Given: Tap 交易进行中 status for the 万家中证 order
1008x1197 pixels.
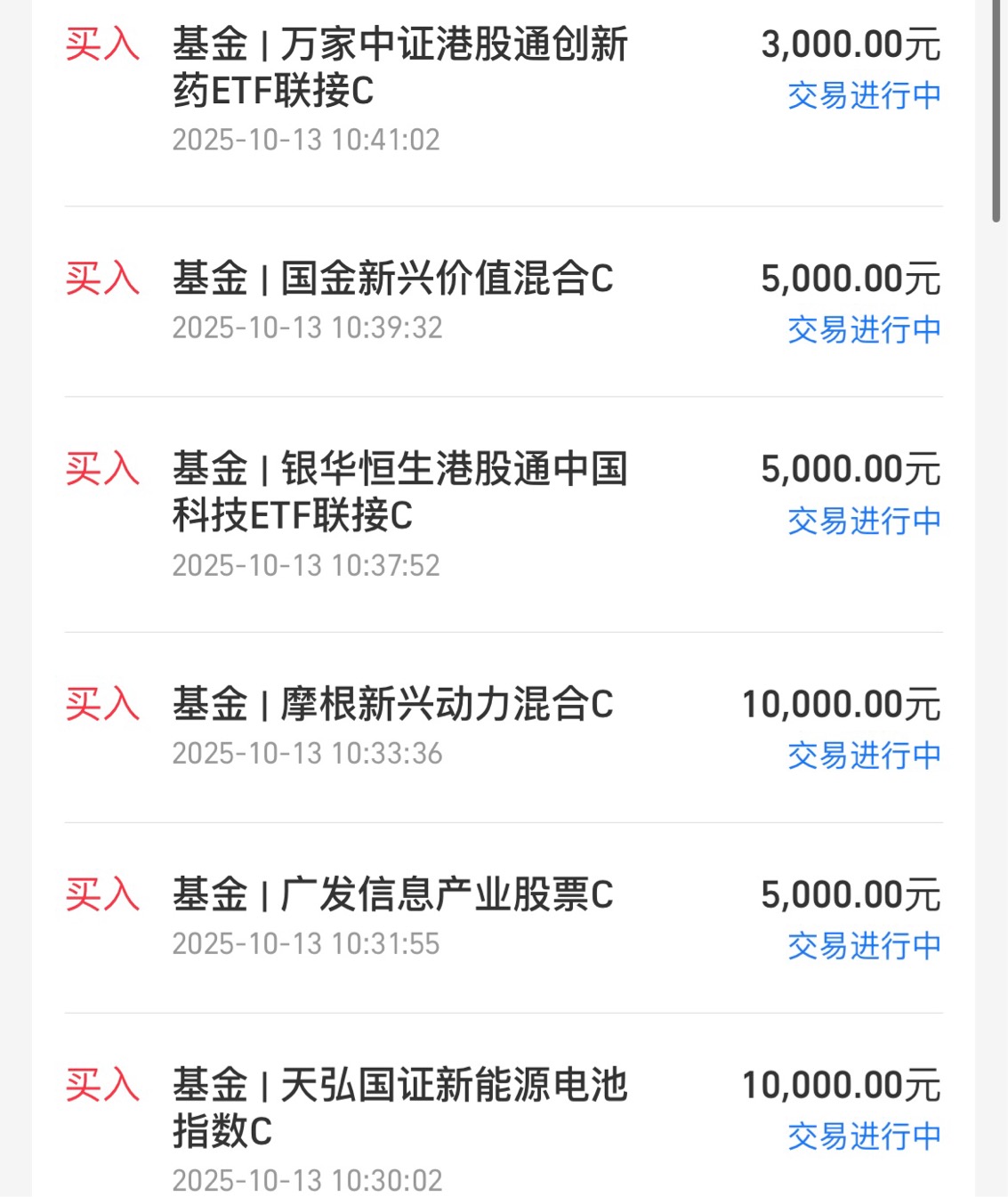Looking at the screenshot, I should tap(864, 96).
